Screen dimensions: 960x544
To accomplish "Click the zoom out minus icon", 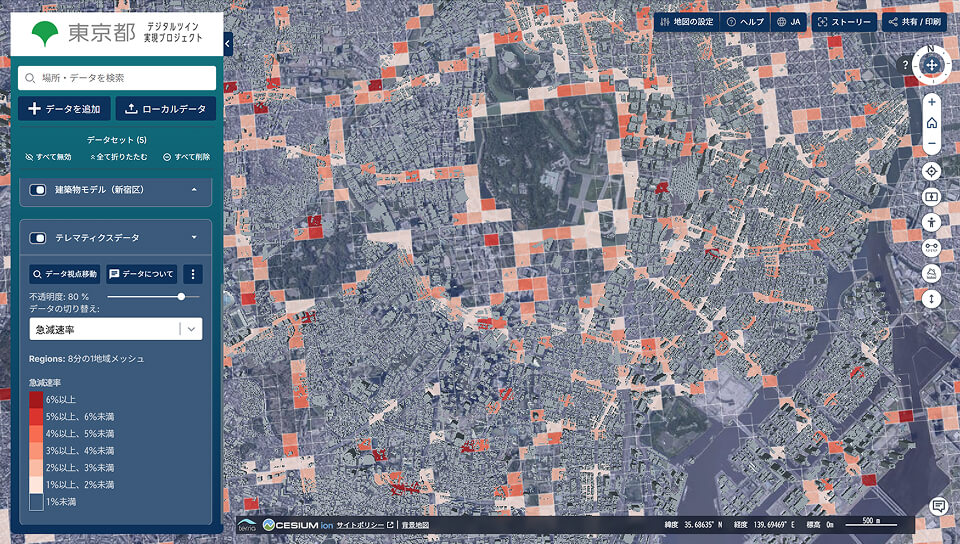I will click(931, 144).
